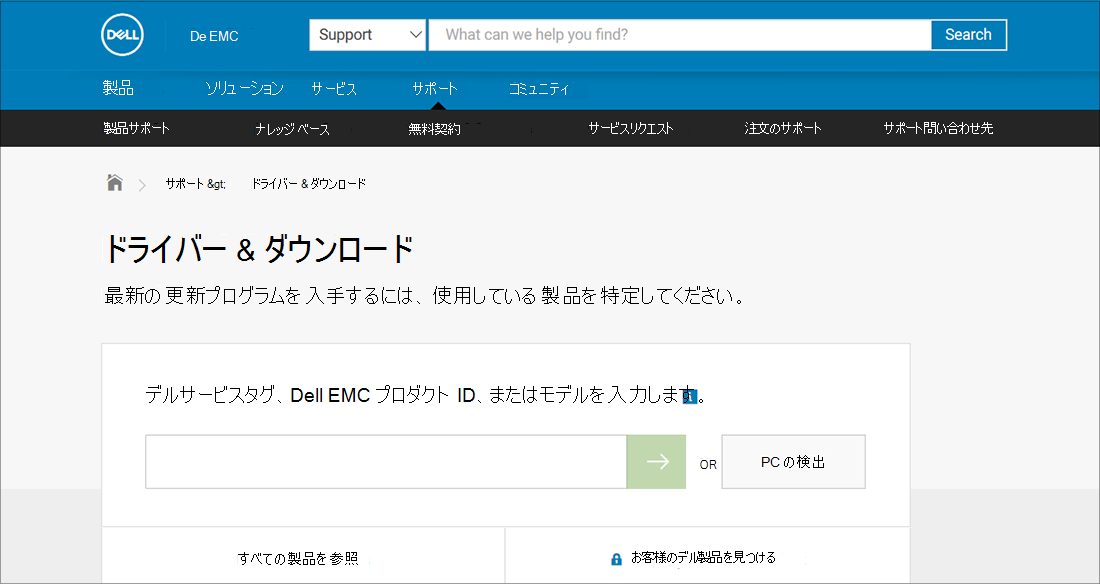Click the OR text label
The width and height of the screenshot is (1100, 584).
point(708,465)
